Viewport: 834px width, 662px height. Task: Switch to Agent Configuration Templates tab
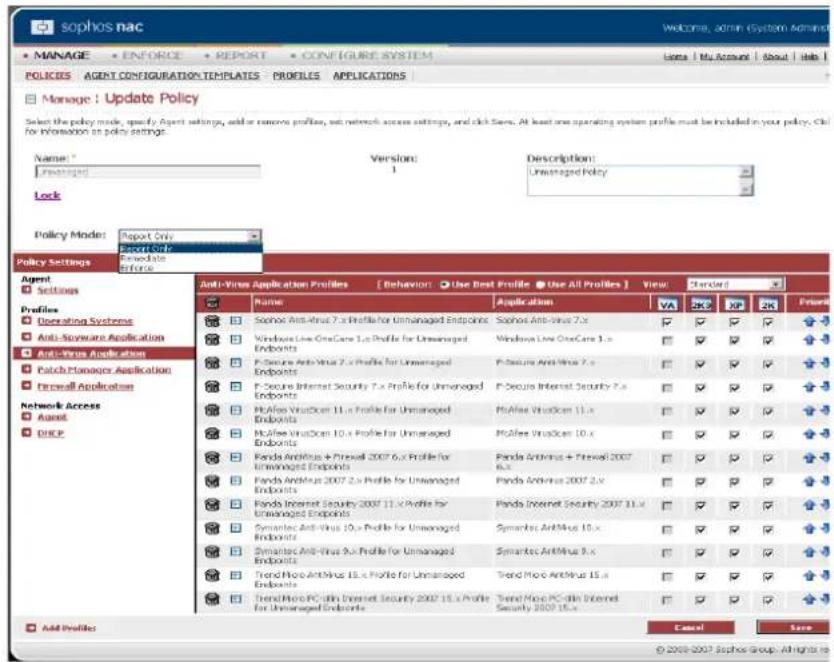point(172,76)
